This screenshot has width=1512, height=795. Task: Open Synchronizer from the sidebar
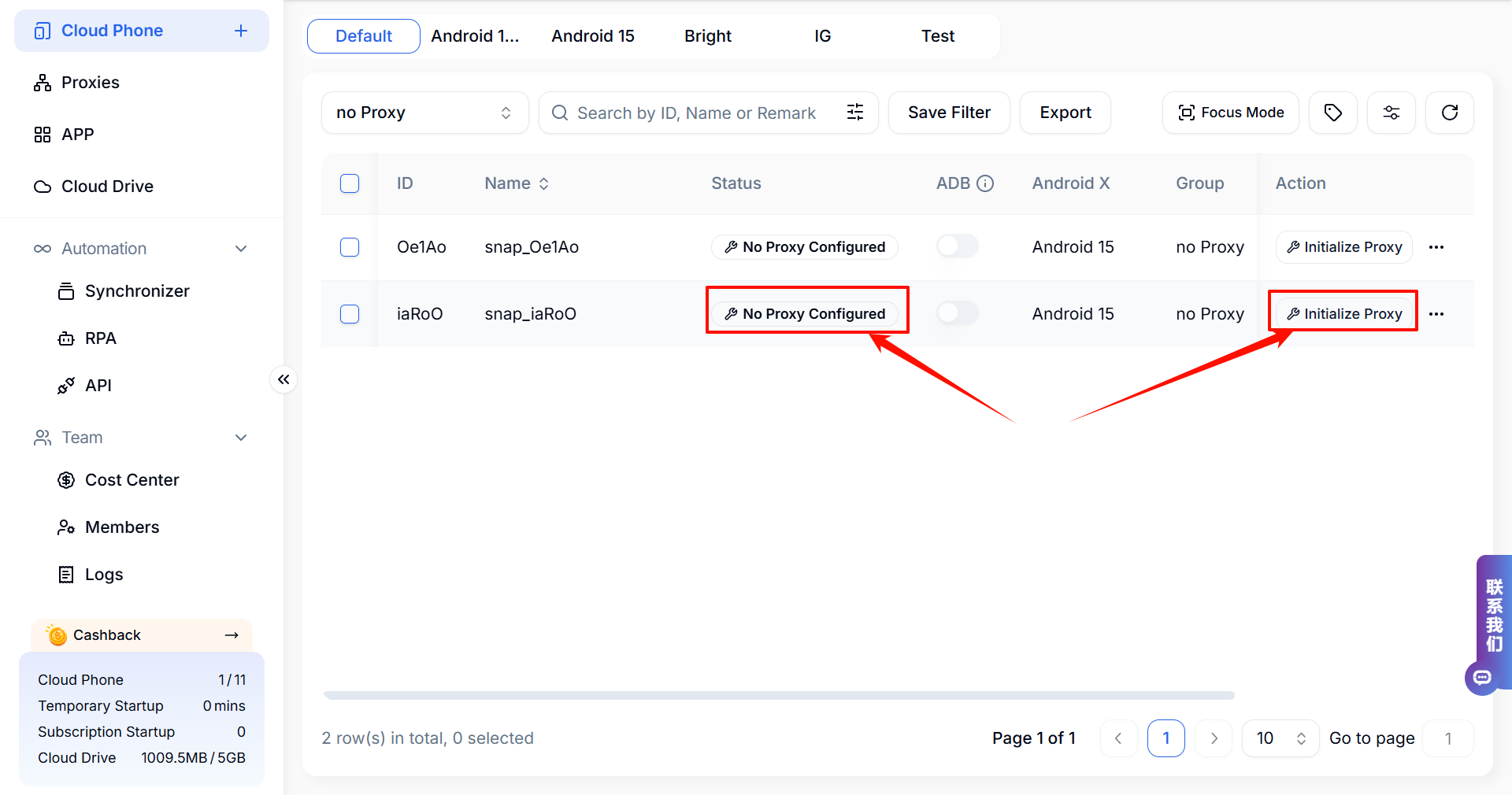(x=137, y=291)
